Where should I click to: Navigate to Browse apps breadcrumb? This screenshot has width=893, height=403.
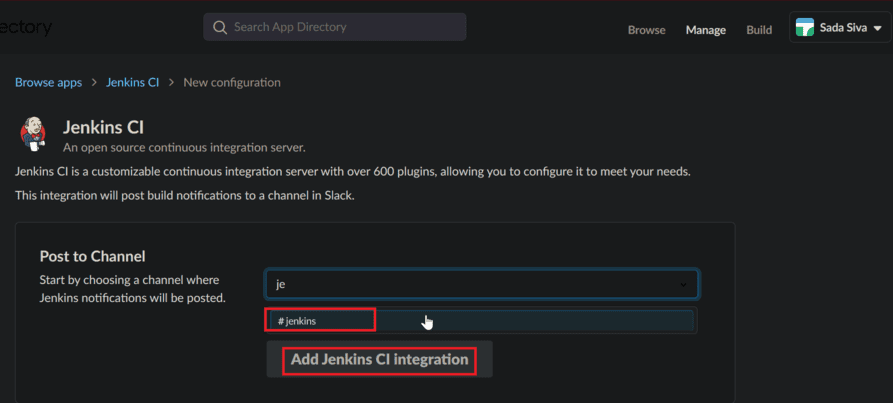point(49,83)
